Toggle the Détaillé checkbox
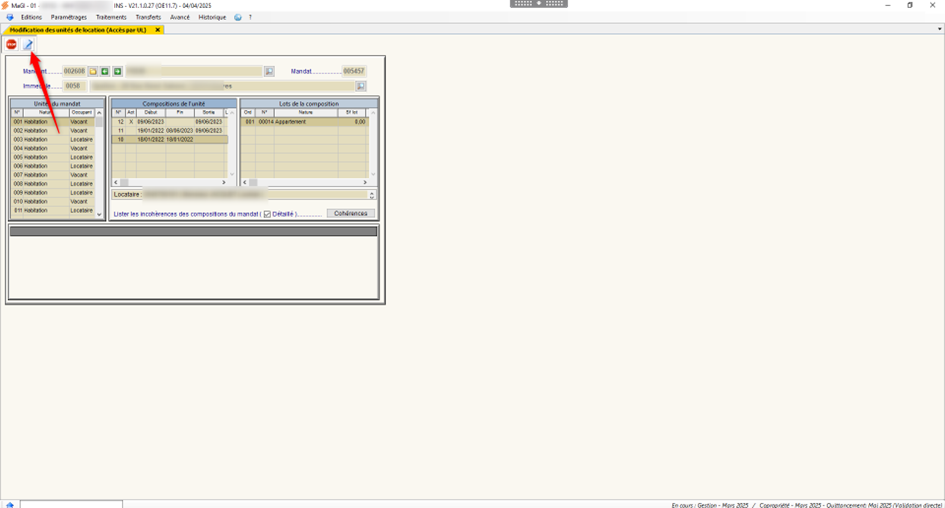 tap(267, 214)
